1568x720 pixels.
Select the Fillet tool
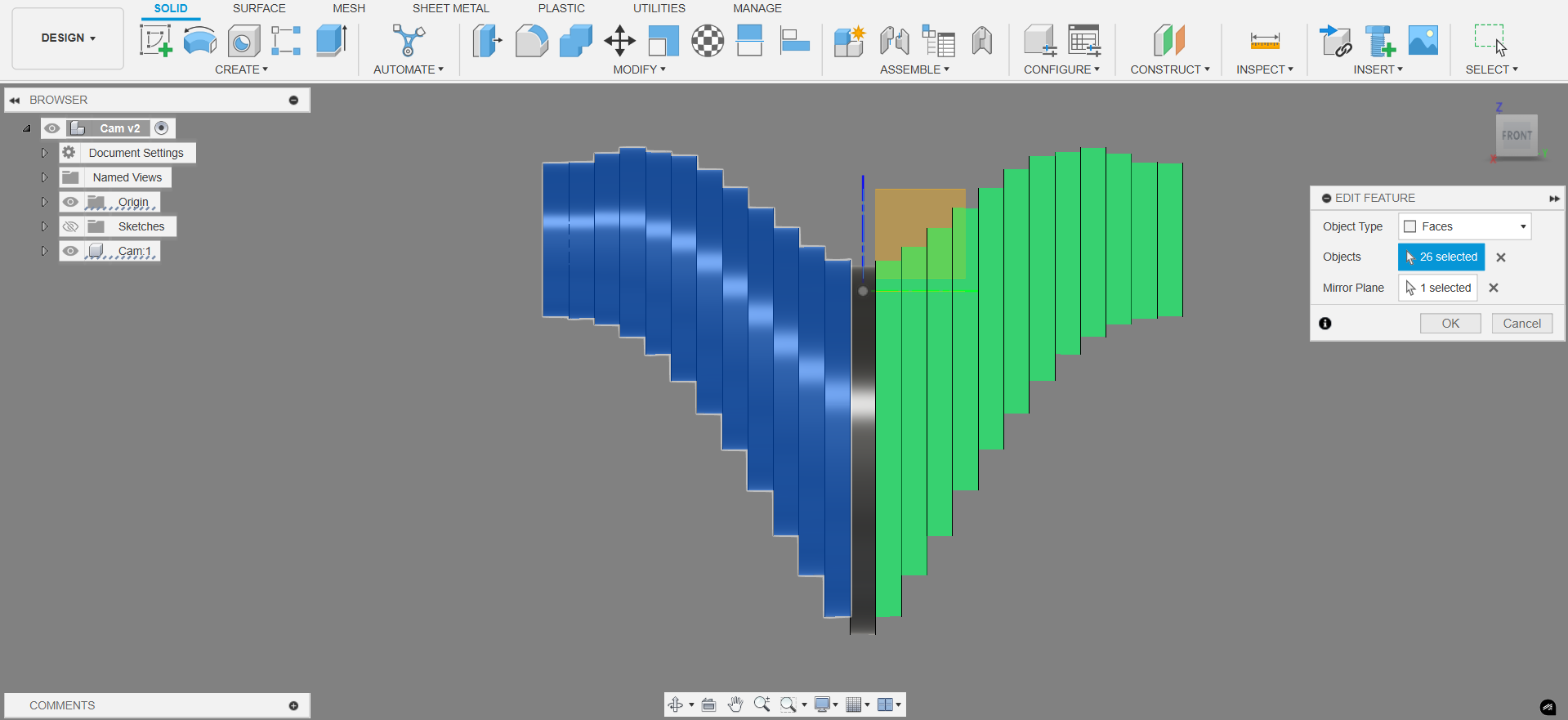[531, 40]
